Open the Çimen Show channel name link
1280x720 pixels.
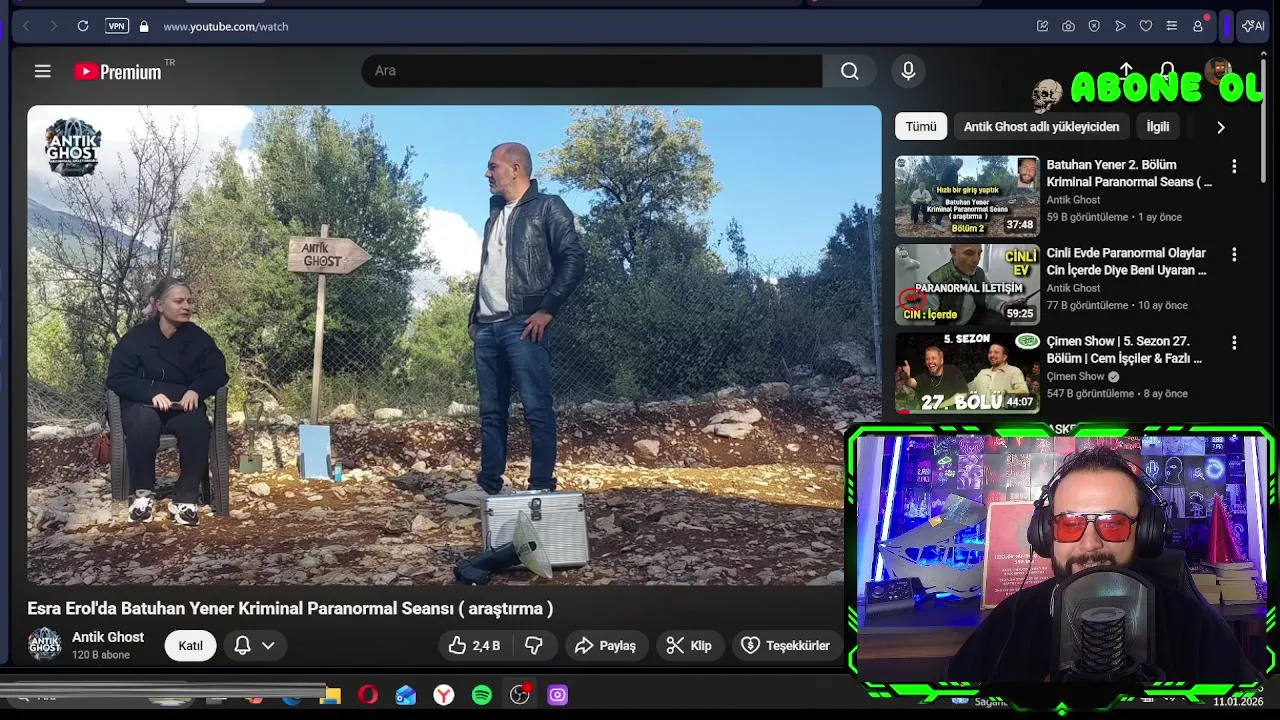click(1075, 377)
